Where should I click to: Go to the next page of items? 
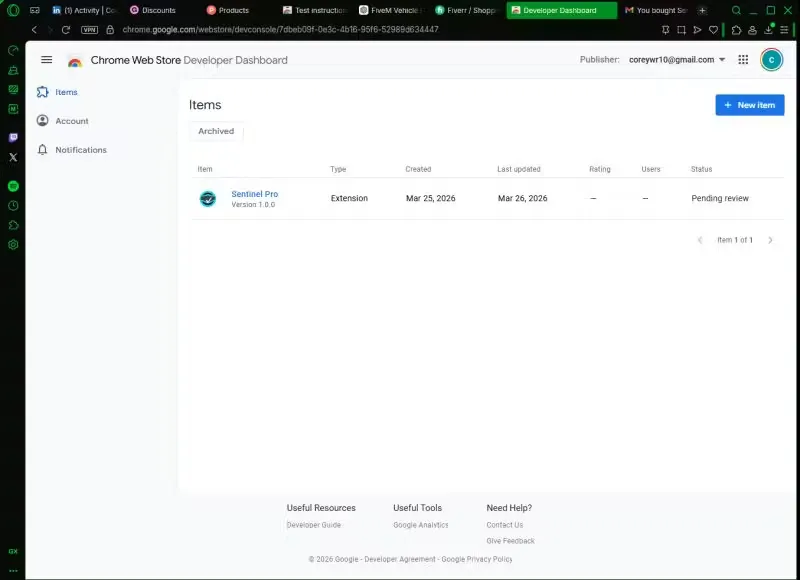tap(770, 240)
